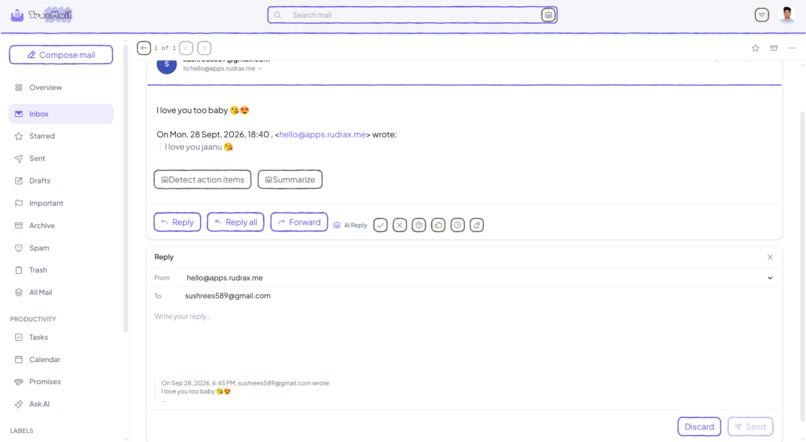Open Ask AI in the sidebar
806x442 pixels.
pyautogui.click(x=61, y=404)
